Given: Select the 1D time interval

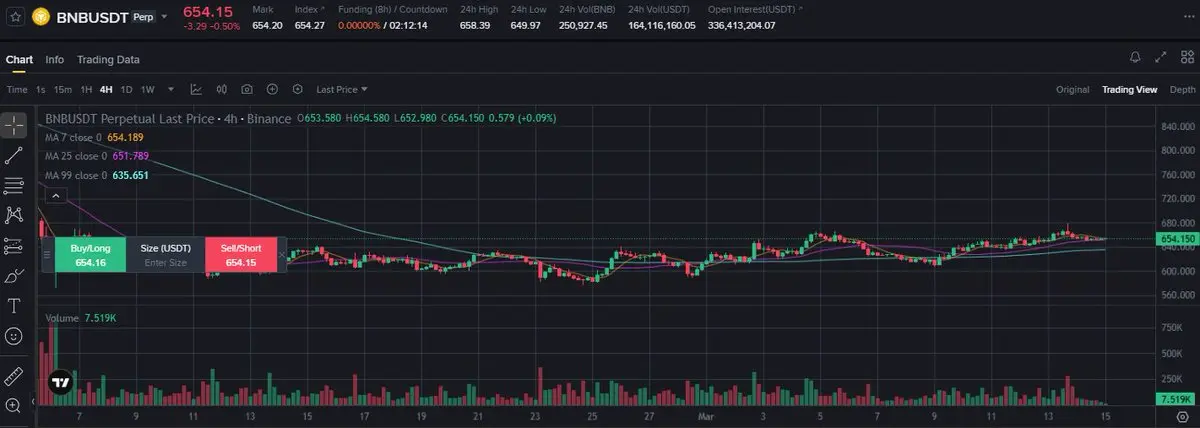Looking at the screenshot, I should point(126,89).
